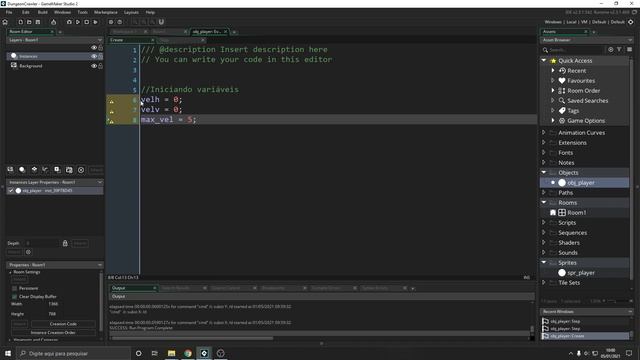Click the Asset Browser search field

pyautogui.click(x=576, y=50)
